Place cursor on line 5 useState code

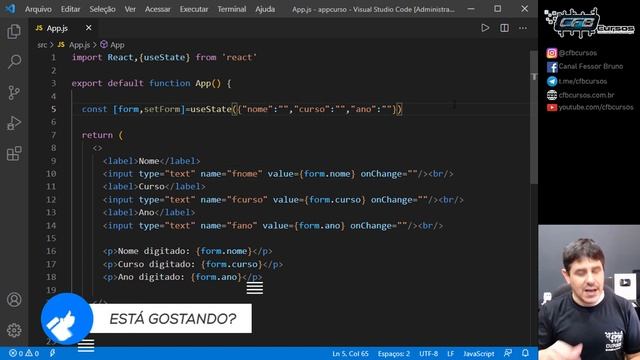(242, 109)
